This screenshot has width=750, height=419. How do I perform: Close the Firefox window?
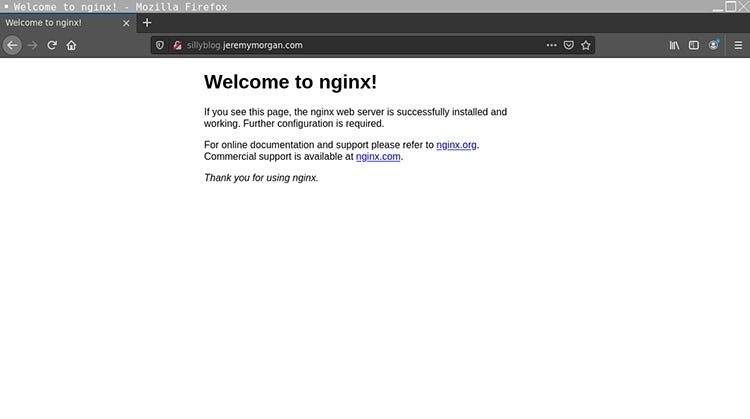tap(744, 6)
